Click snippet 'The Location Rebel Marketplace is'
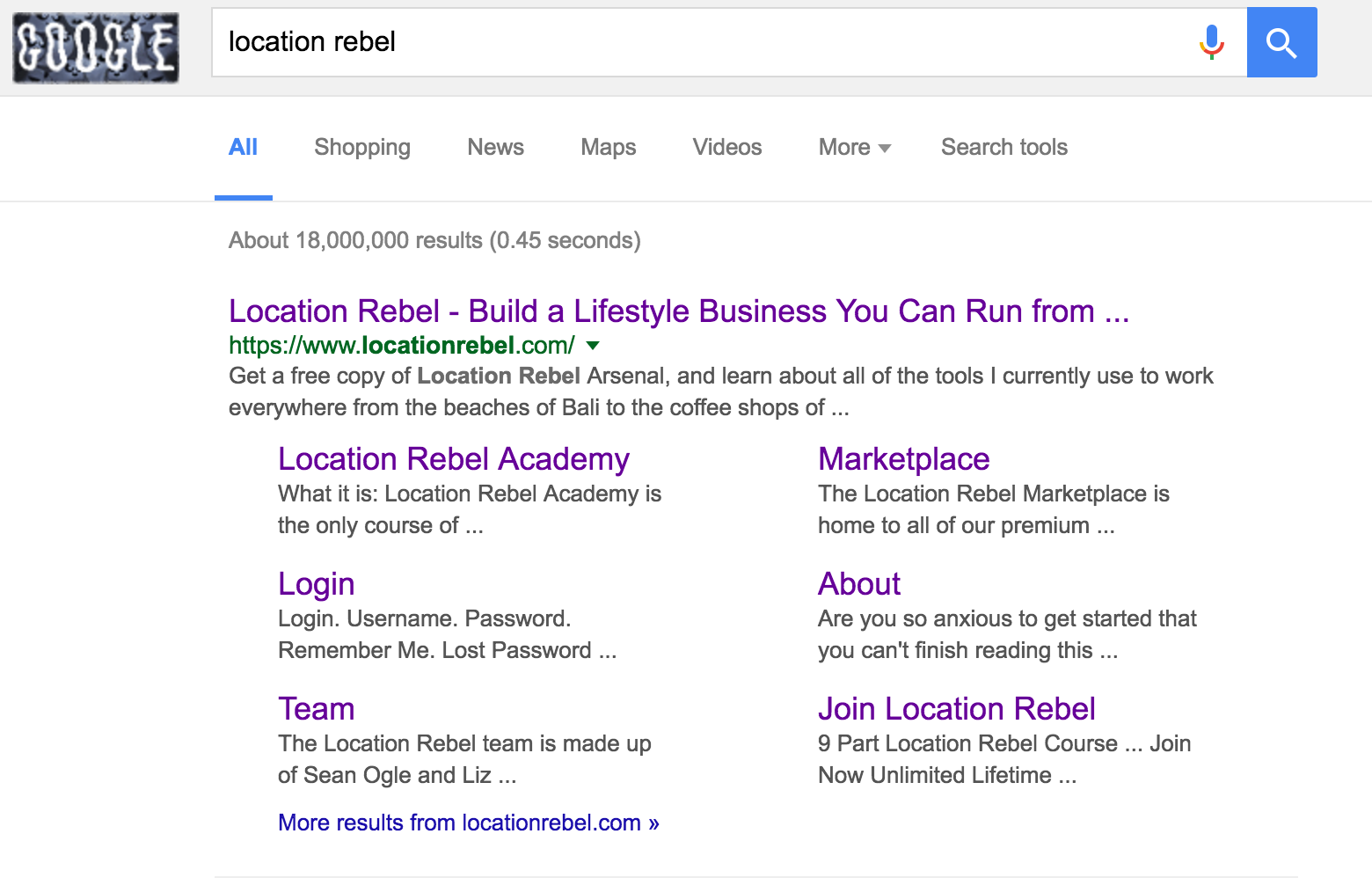This screenshot has width=1372, height=885. coord(994,494)
